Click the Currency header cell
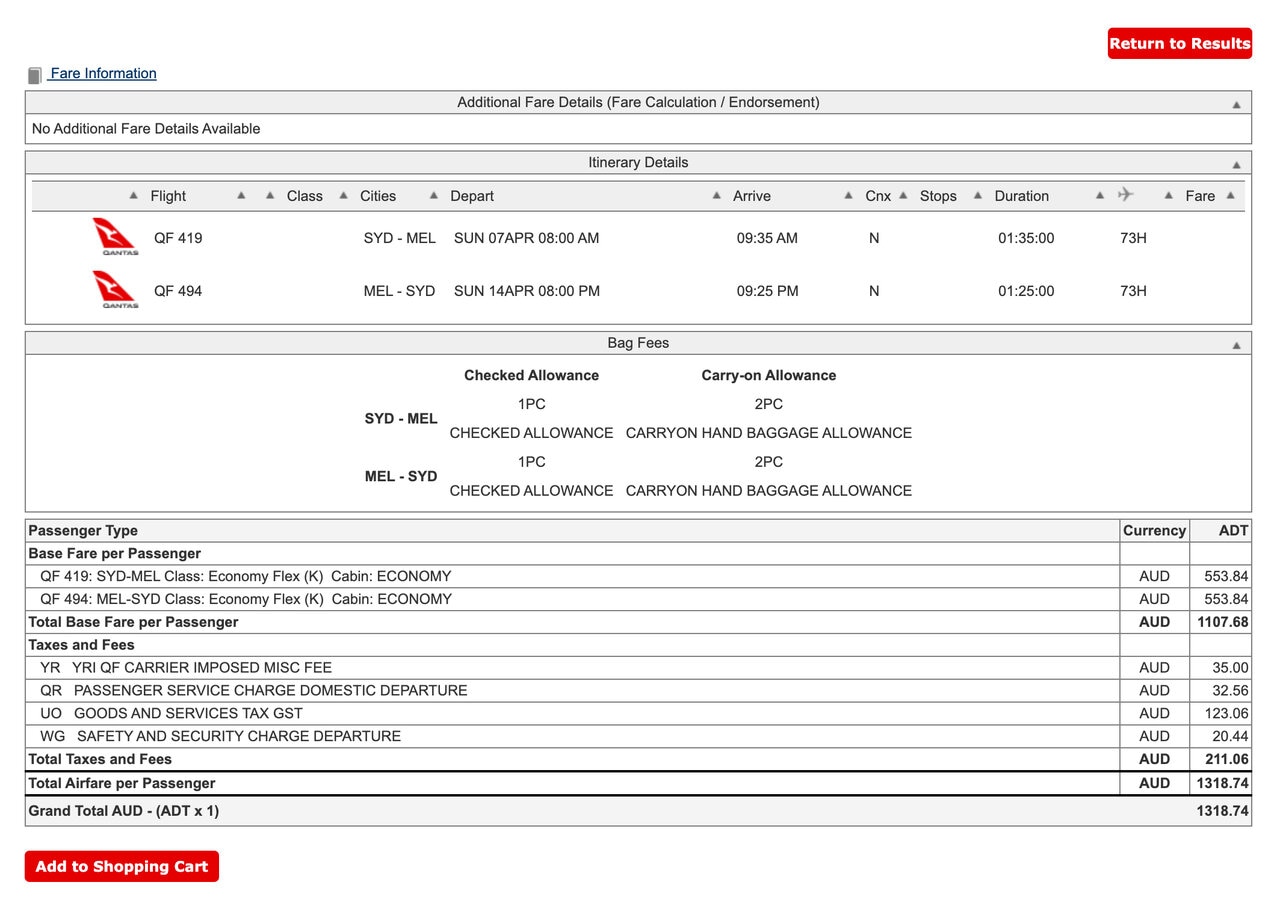The height and width of the screenshot is (897, 1280). click(1154, 530)
